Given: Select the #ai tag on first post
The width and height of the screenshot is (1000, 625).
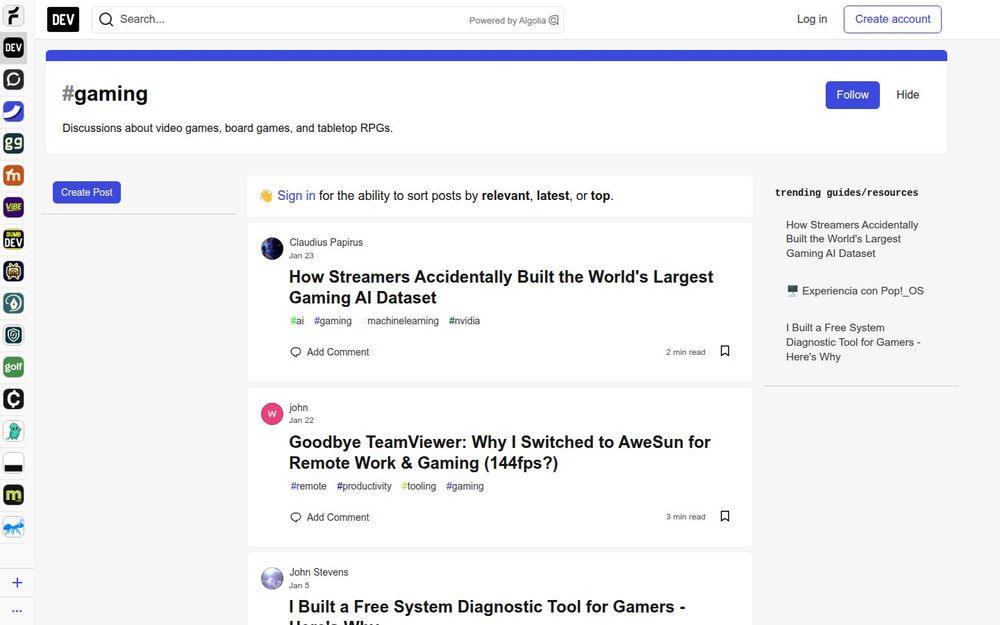Looking at the screenshot, I should click(x=297, y=321).
